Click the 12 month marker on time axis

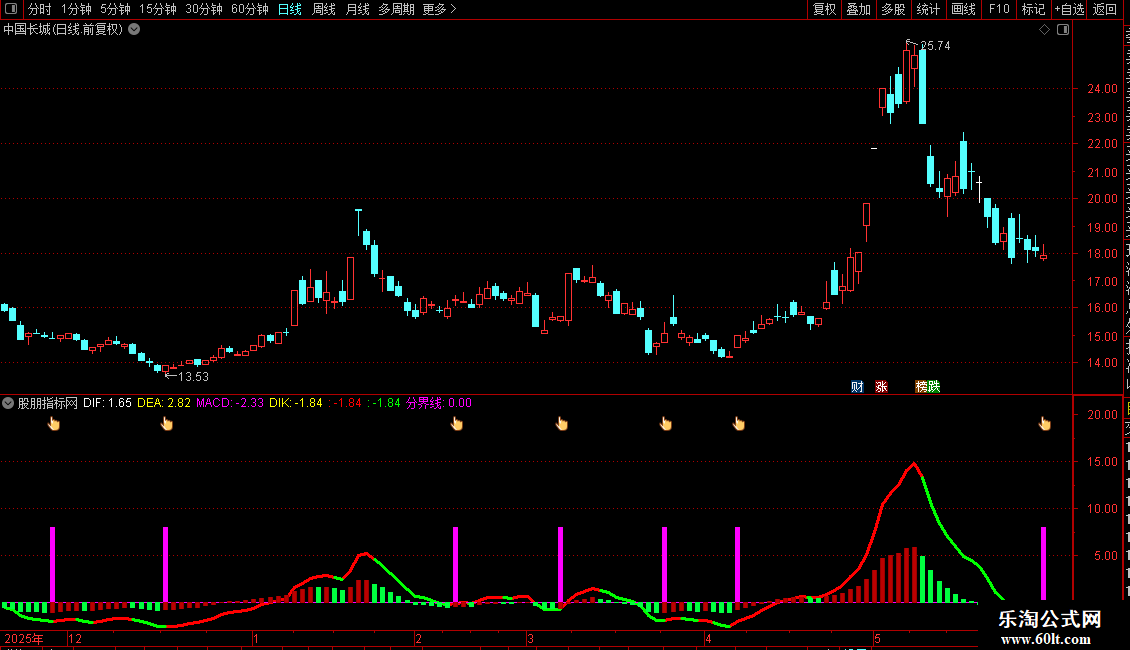74,638
